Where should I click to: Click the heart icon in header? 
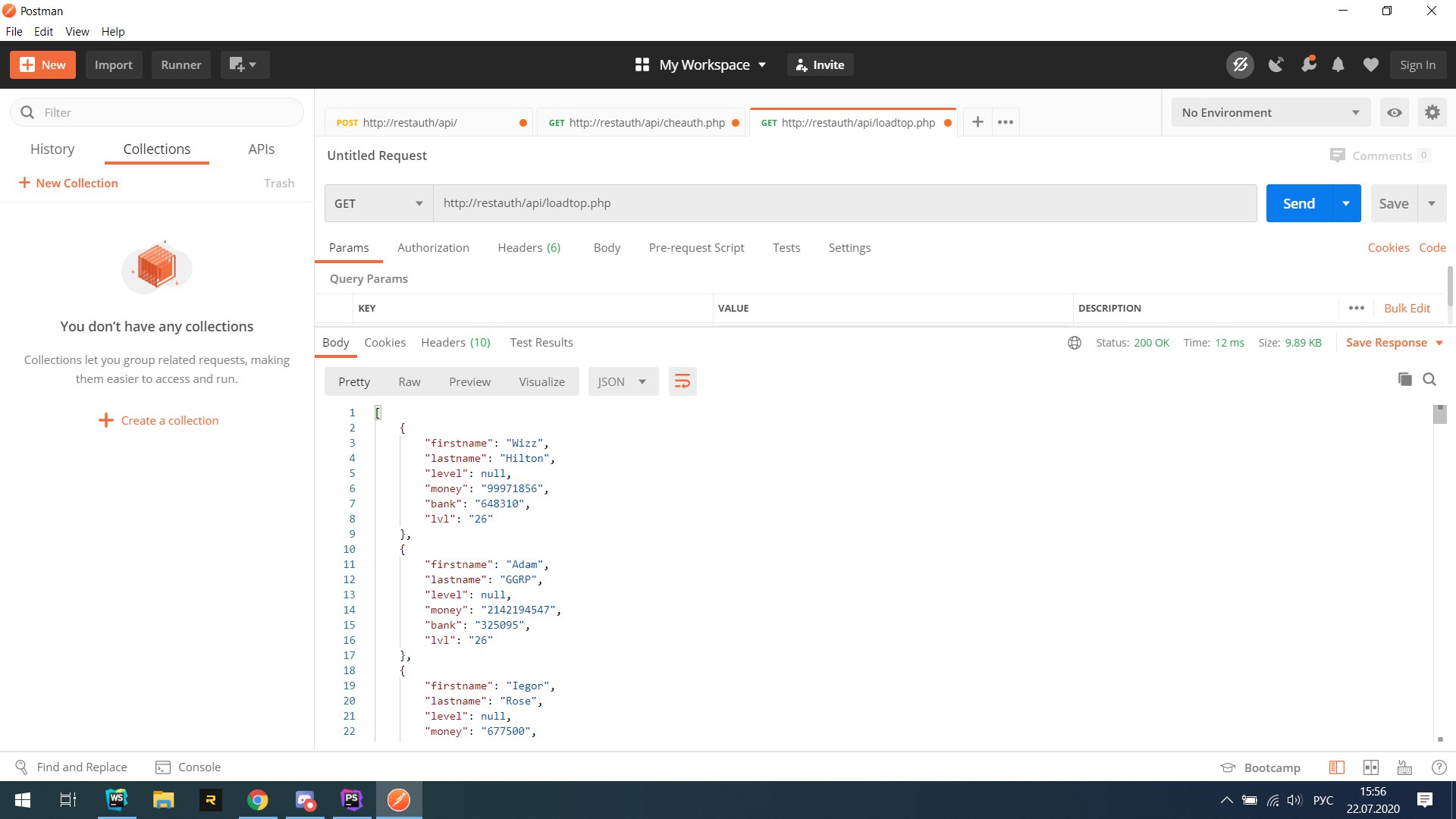[1370, 64]
